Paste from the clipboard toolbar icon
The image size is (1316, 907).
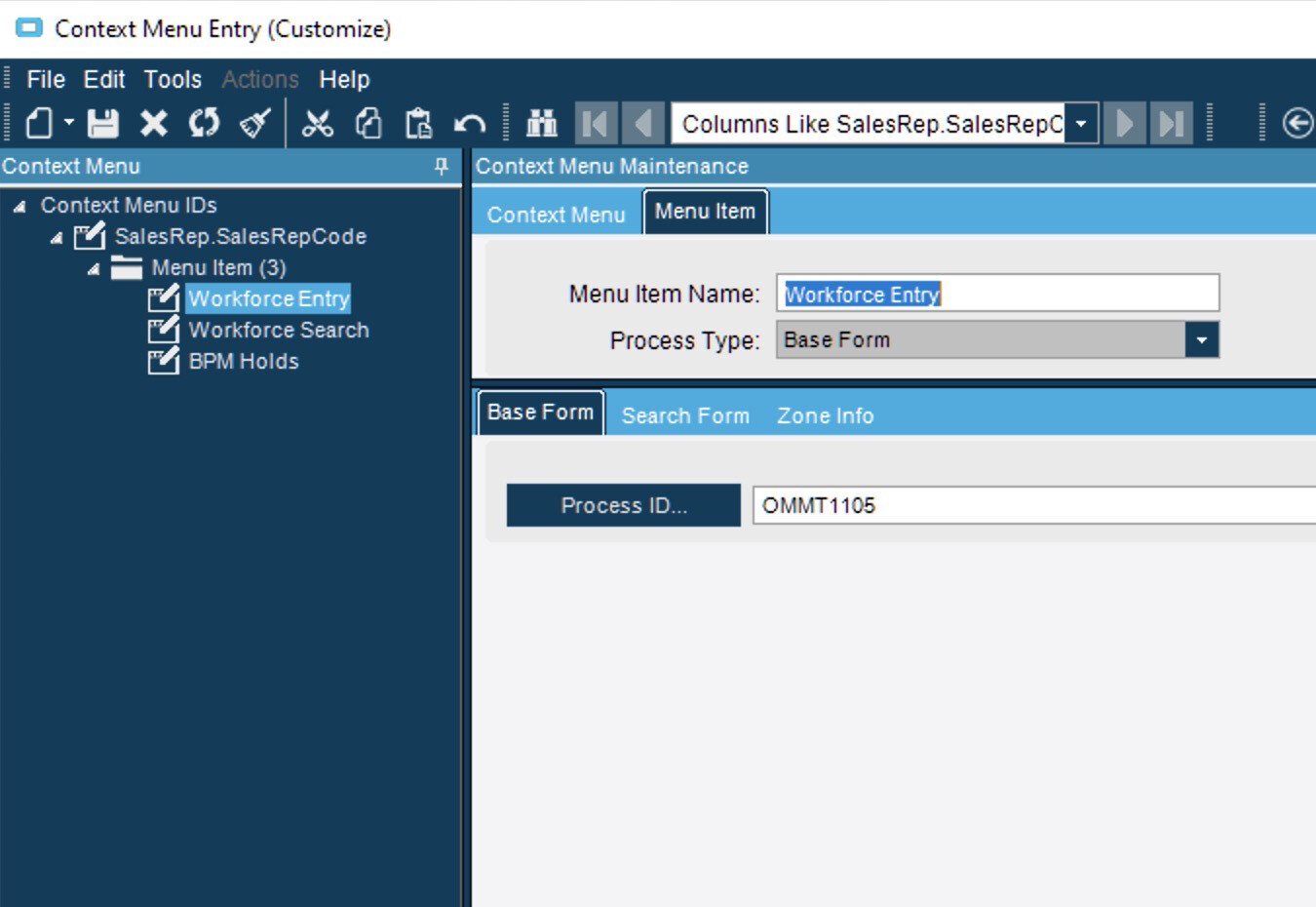[417, 124]
